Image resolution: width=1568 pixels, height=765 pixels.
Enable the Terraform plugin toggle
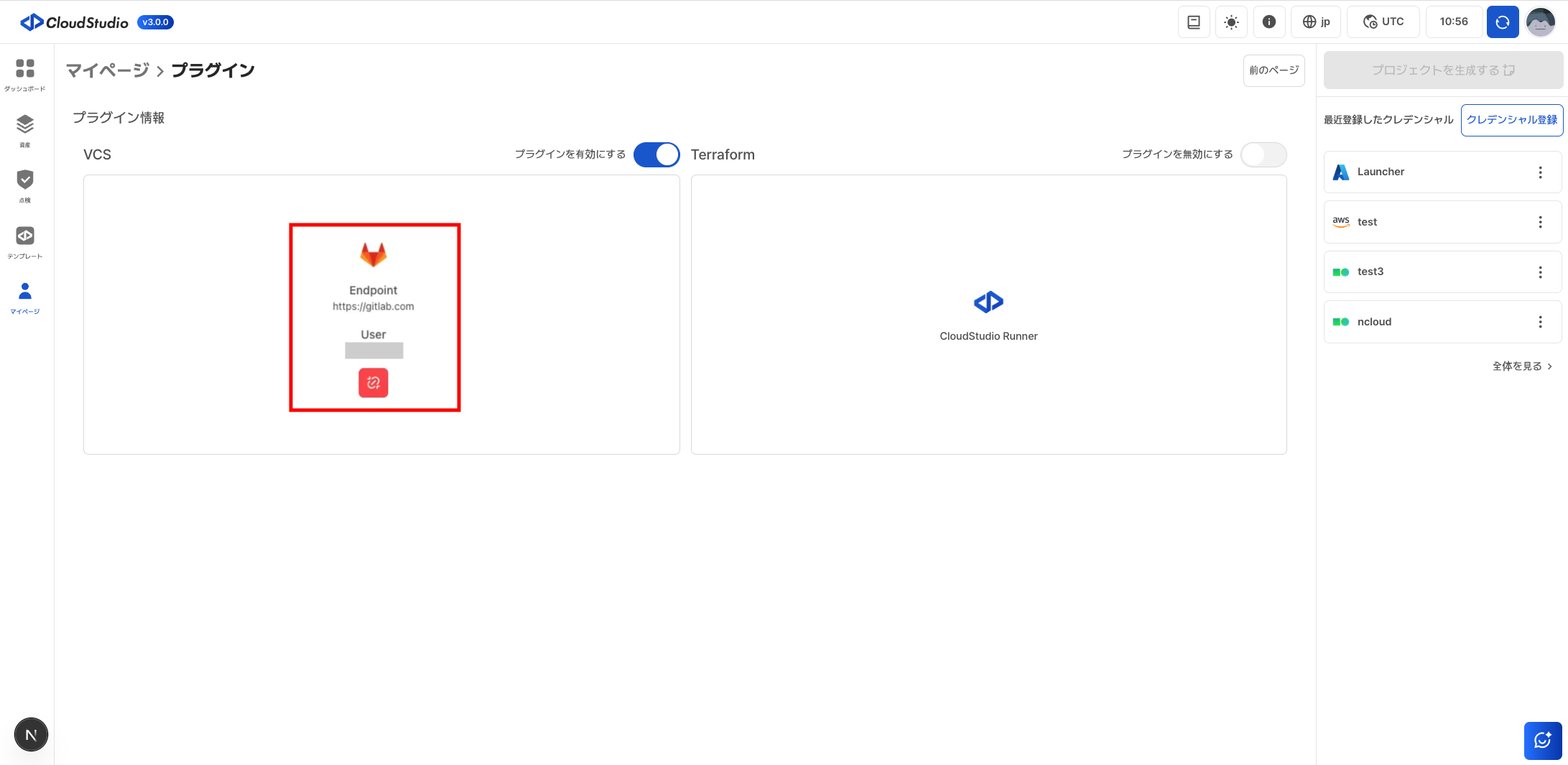(x=1263, y=154)
